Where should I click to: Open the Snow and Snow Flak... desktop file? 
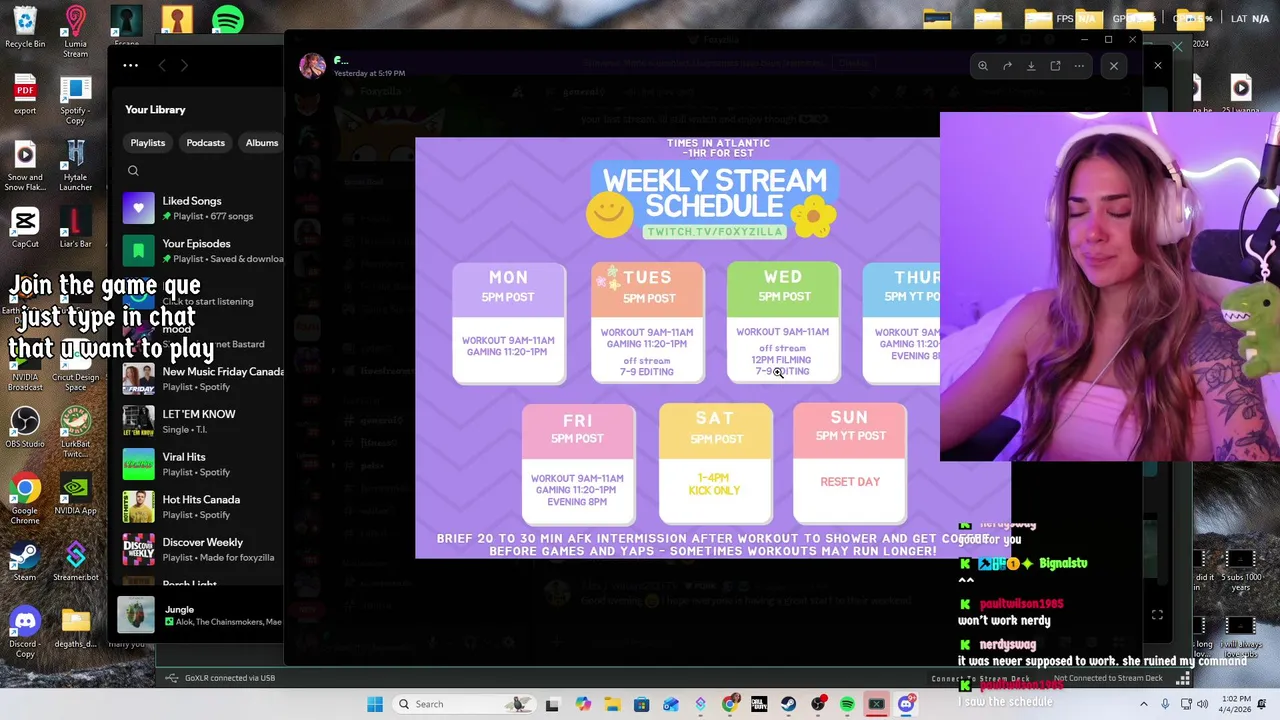25,166
